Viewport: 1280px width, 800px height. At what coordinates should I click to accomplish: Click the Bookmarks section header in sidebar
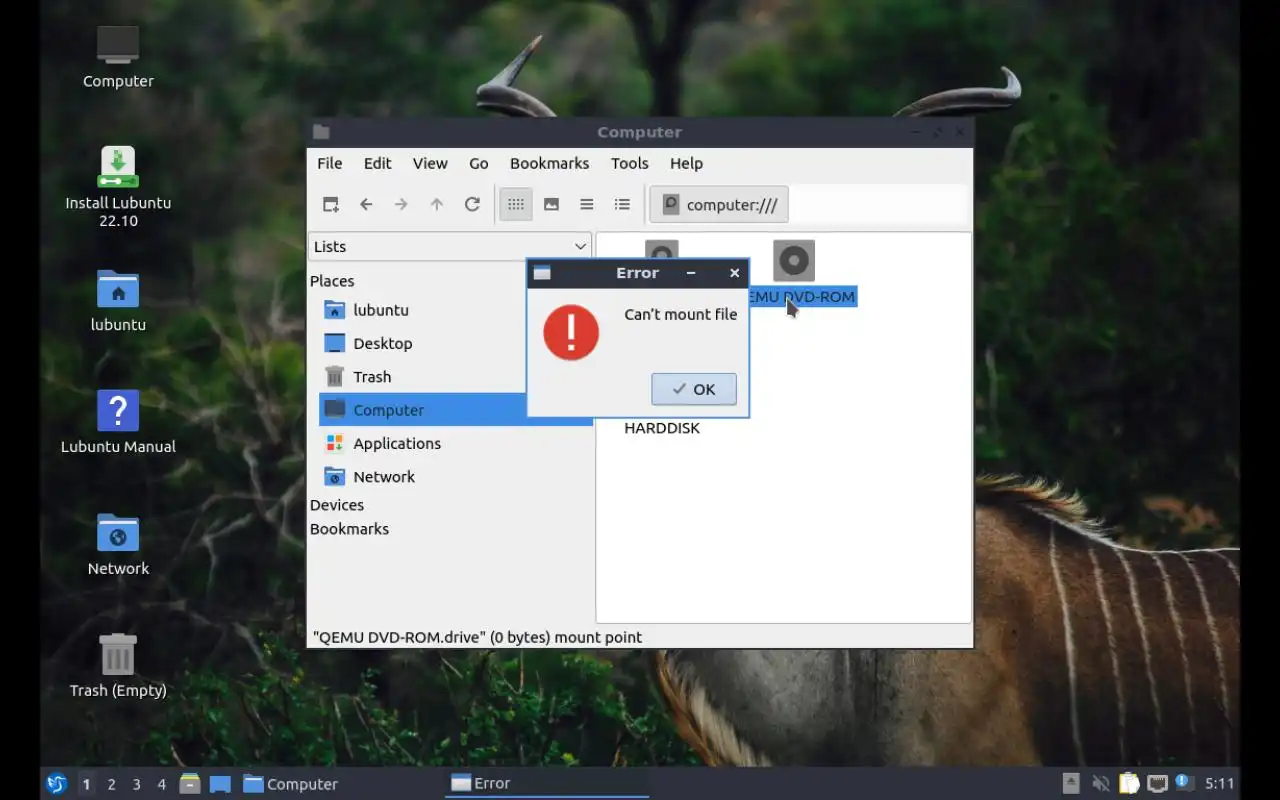tap(349, 529)
